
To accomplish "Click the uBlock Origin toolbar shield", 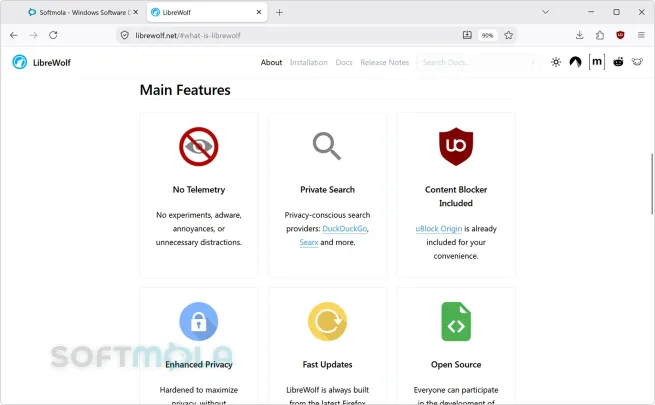I will [620, 35].
